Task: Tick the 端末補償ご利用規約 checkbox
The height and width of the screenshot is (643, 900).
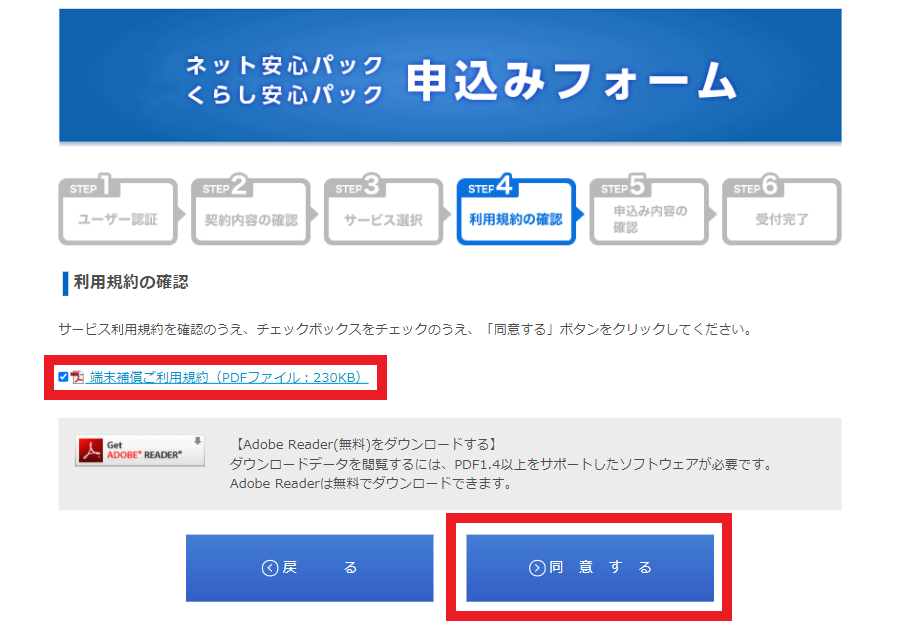Action: pyautogui.click(x=64, y=377)
